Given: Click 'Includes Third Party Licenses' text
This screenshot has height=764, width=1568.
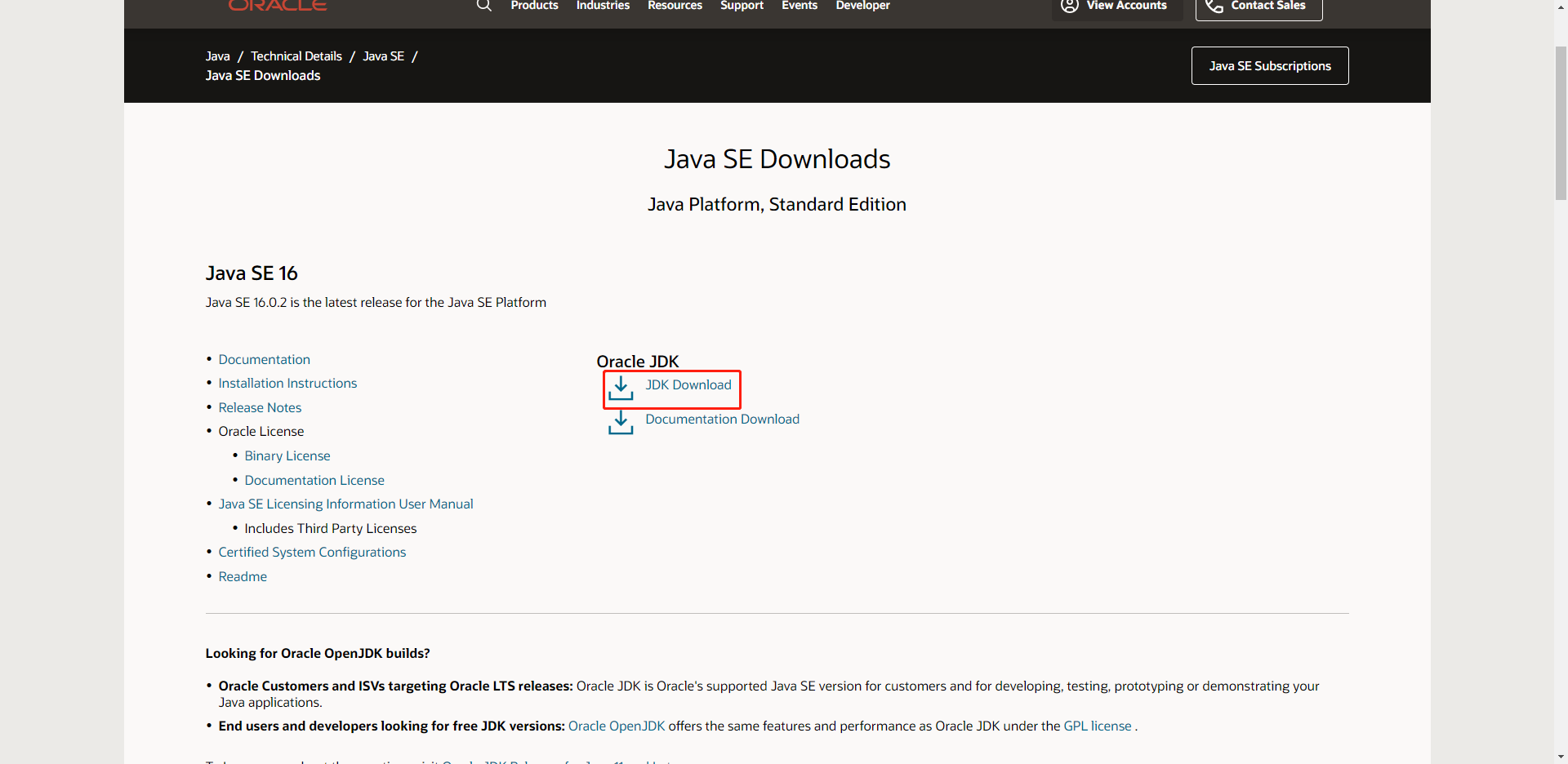Looking at the screenshot, I should click(331, 528).
